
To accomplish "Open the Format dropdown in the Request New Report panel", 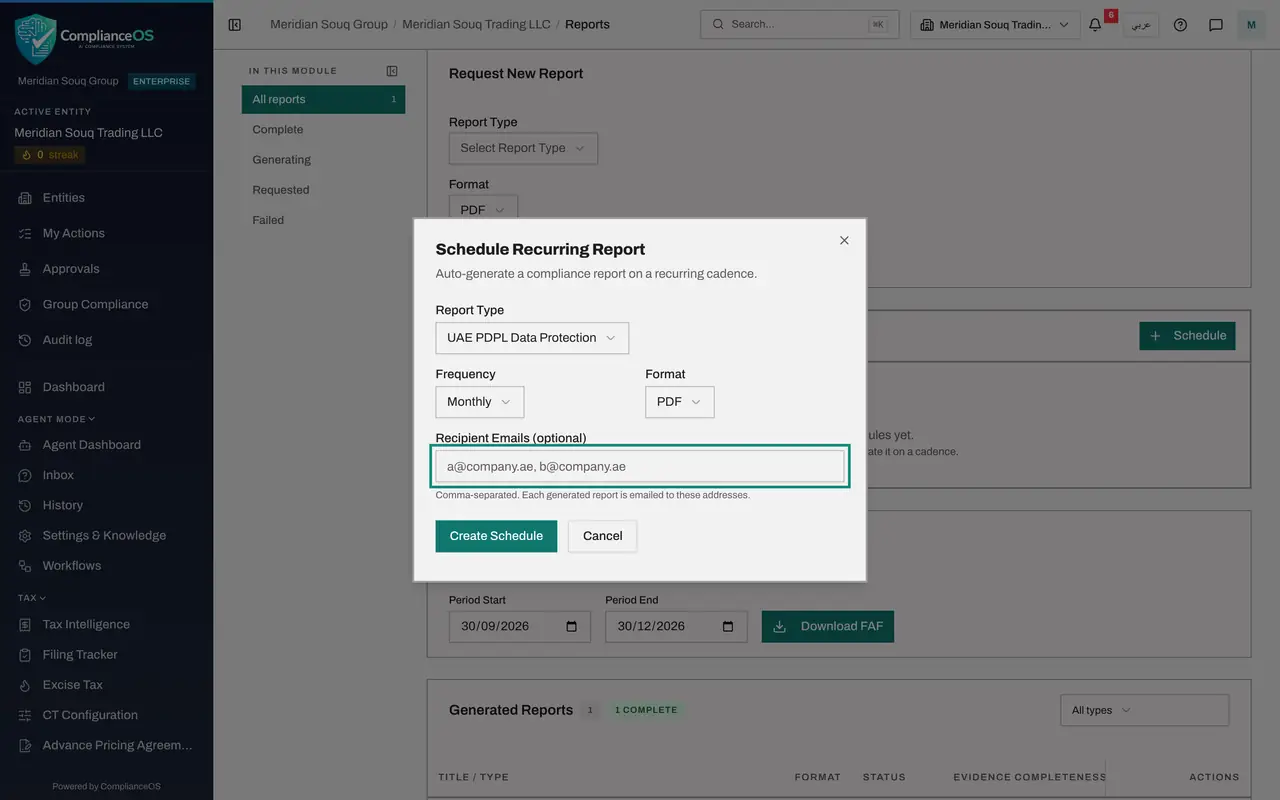I will coord(483,209).
